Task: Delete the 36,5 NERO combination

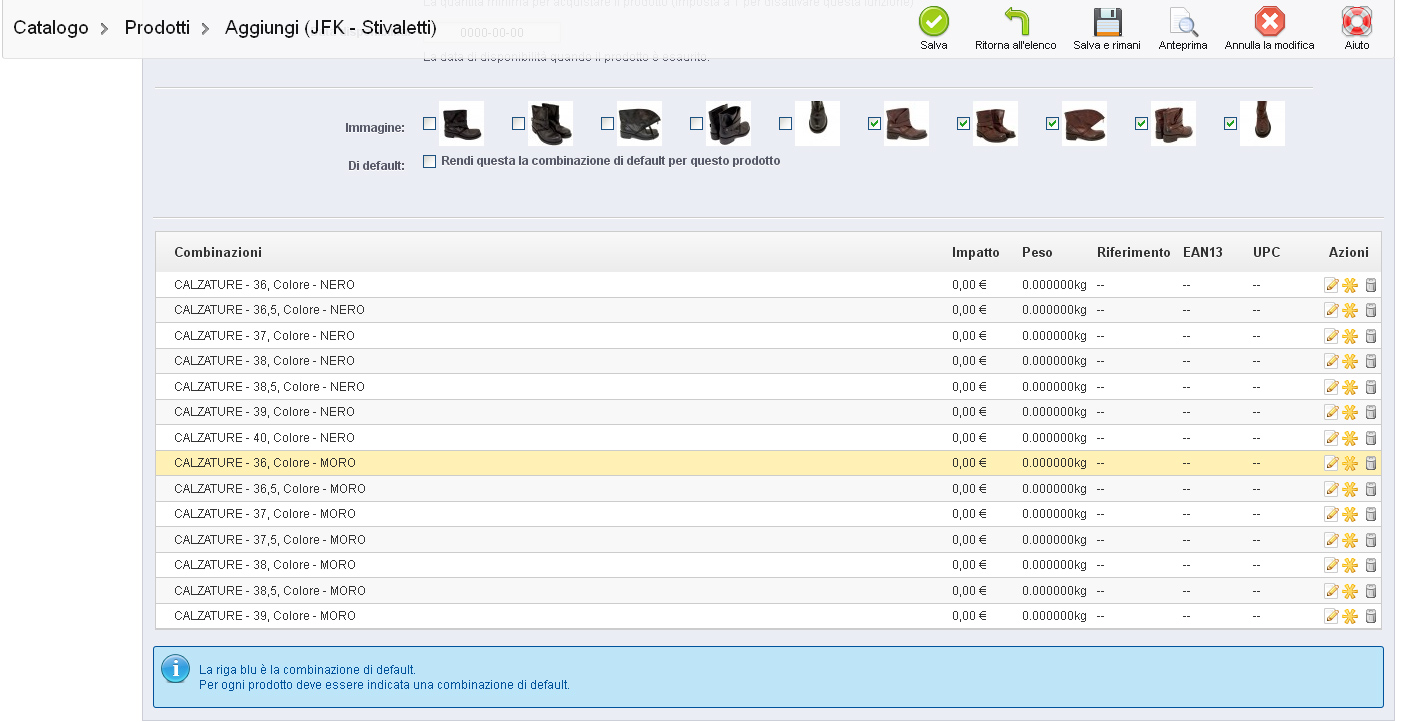Action: (x=1371, y=310)
